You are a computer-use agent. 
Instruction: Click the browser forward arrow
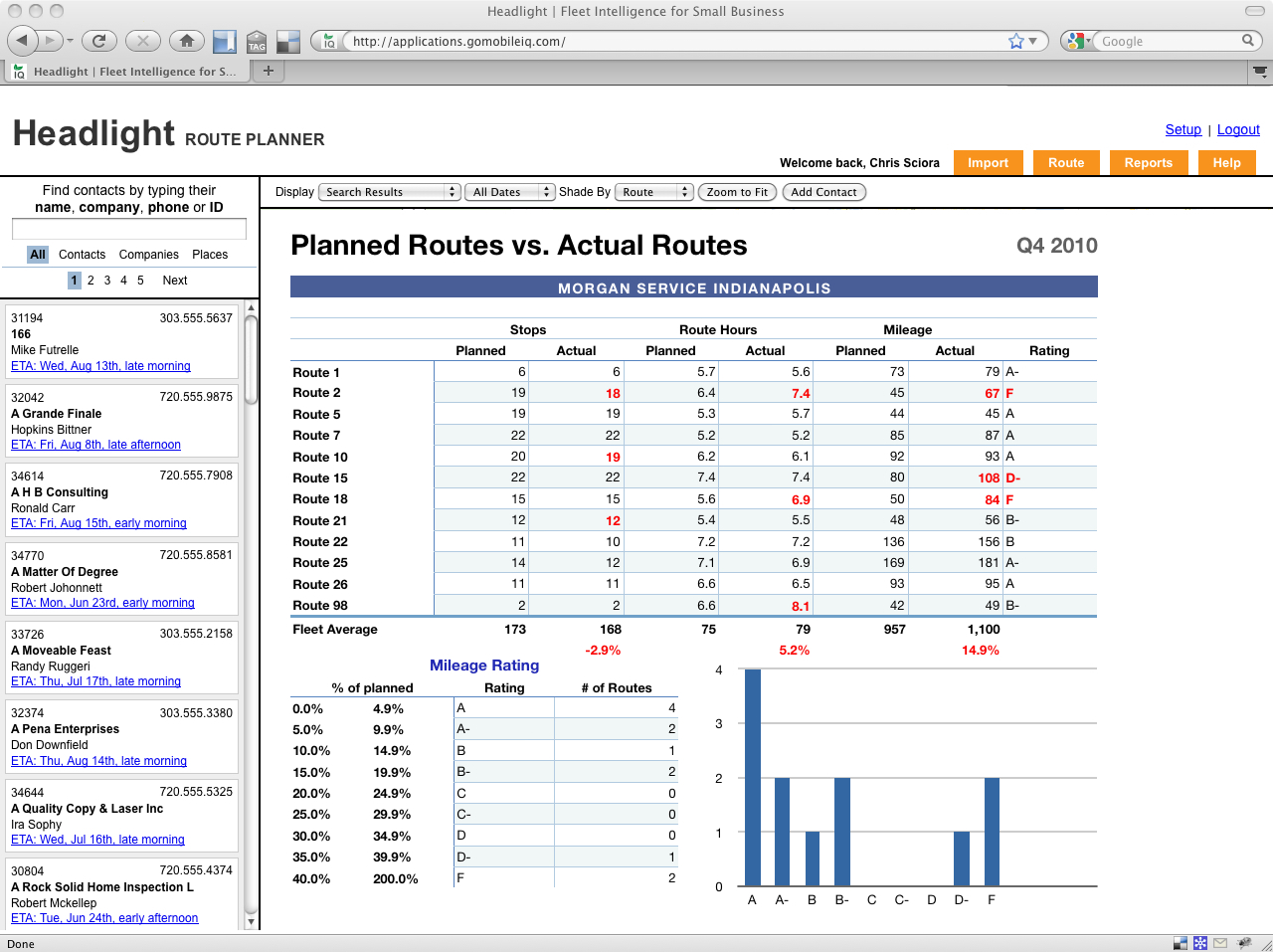[x=50, y=41]
